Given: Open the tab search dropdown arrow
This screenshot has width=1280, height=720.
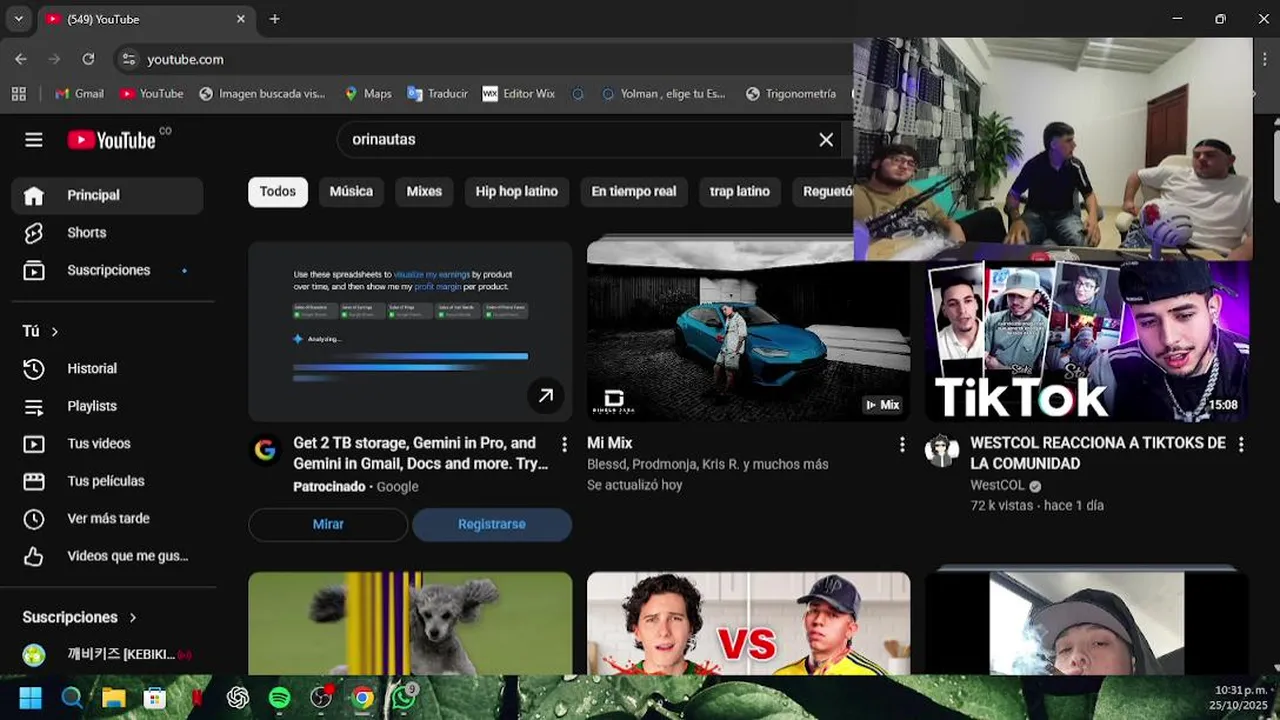Looking at the screenshot, I should (18, 19).
